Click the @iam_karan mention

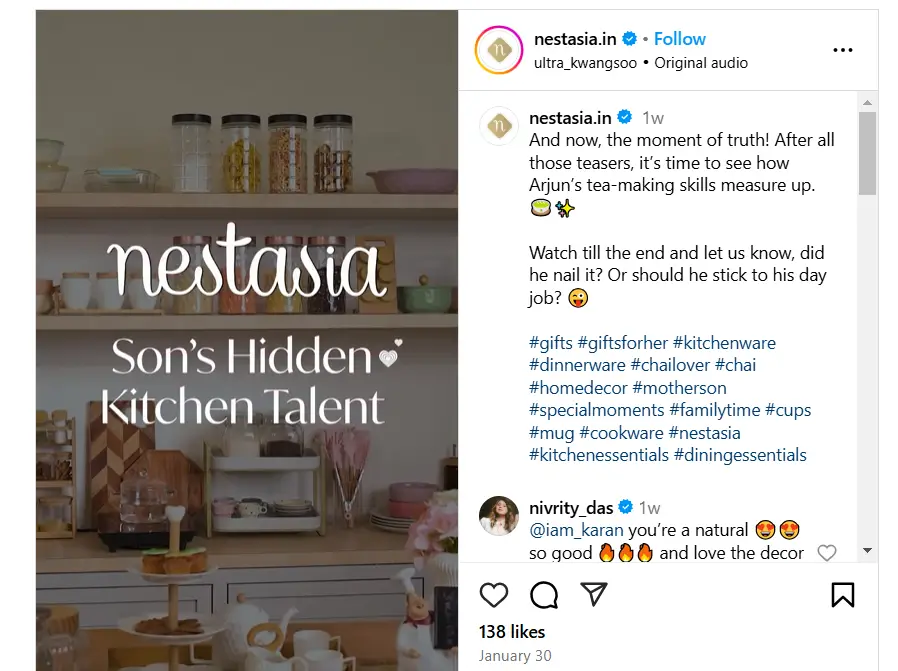coord(575,530)
